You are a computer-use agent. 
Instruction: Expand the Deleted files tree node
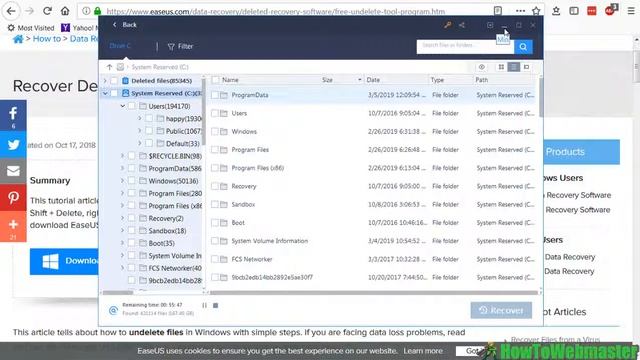(105, 81)
